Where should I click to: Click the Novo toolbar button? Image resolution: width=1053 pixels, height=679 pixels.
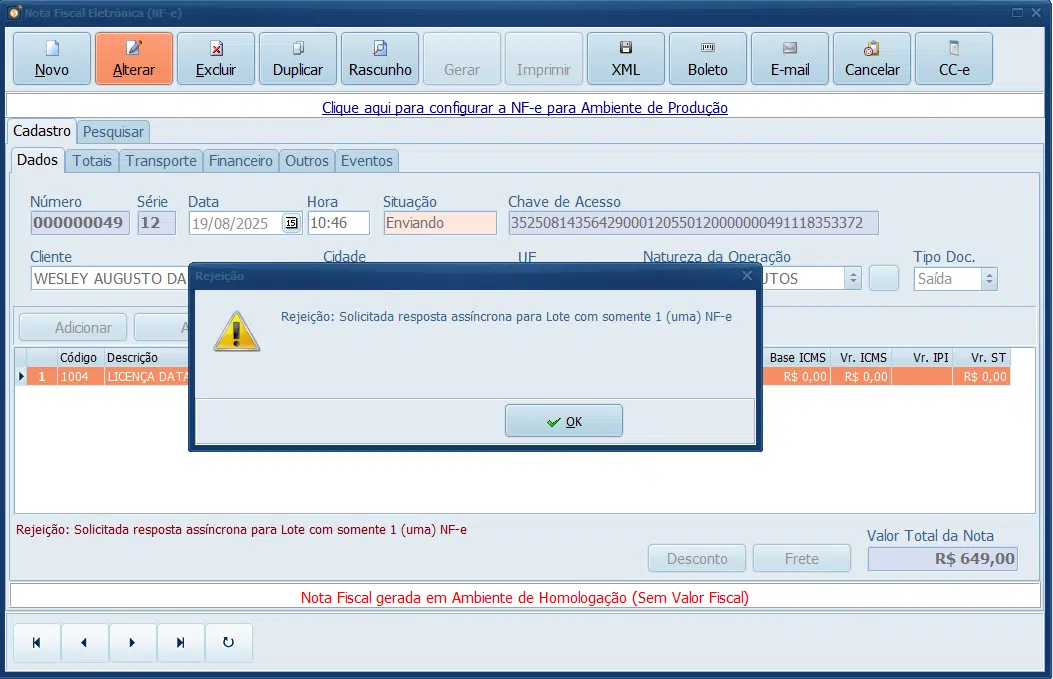pyautogui.click(x=52, y=58)
